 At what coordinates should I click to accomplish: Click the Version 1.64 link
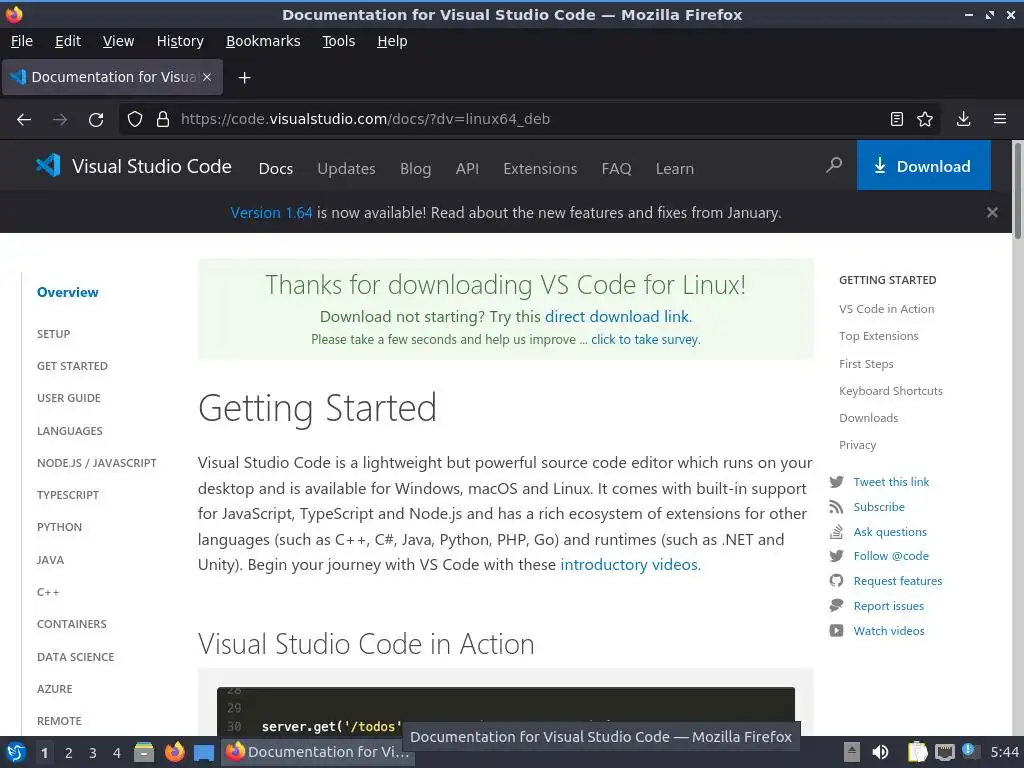click(271, 213)
